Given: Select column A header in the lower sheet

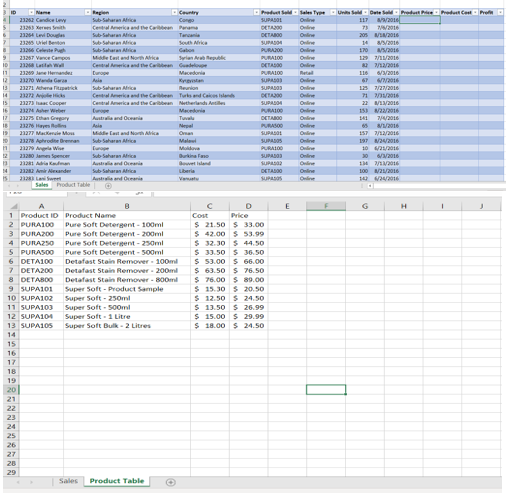Looking at the screenshot, I should (41, 206).
